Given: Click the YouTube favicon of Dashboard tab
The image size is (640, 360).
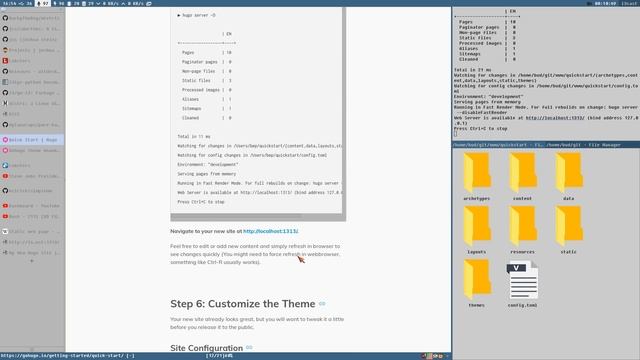Looking at the screenshot, I should pos(5,206).
